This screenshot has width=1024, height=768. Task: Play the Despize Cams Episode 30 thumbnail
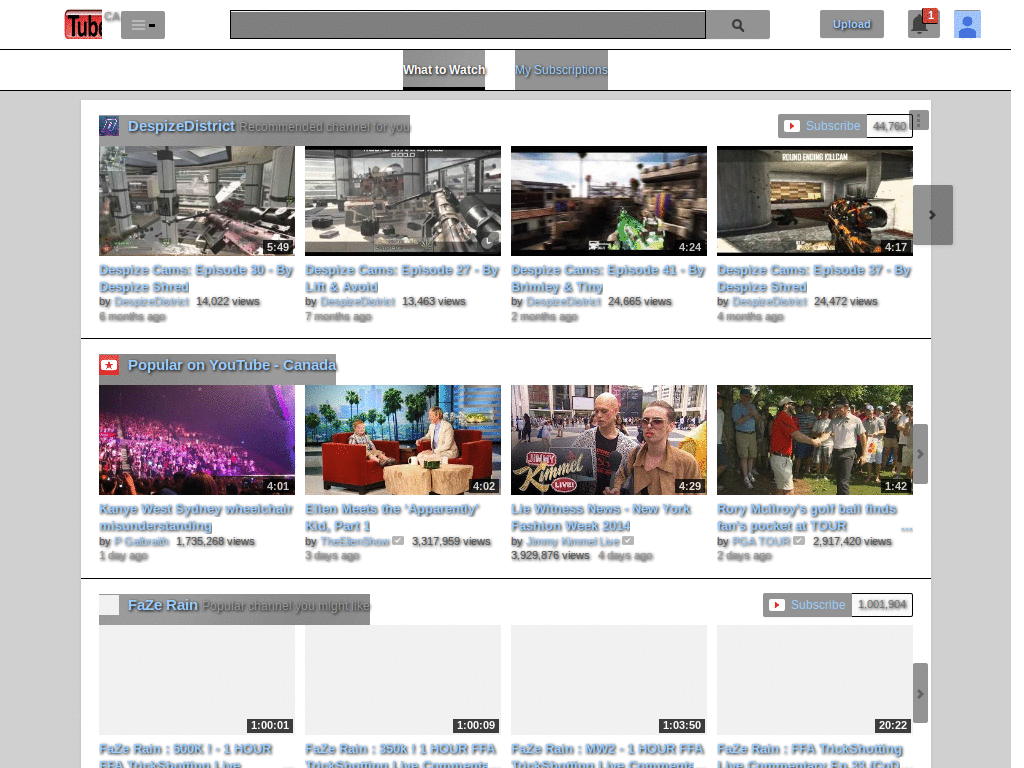197,201
